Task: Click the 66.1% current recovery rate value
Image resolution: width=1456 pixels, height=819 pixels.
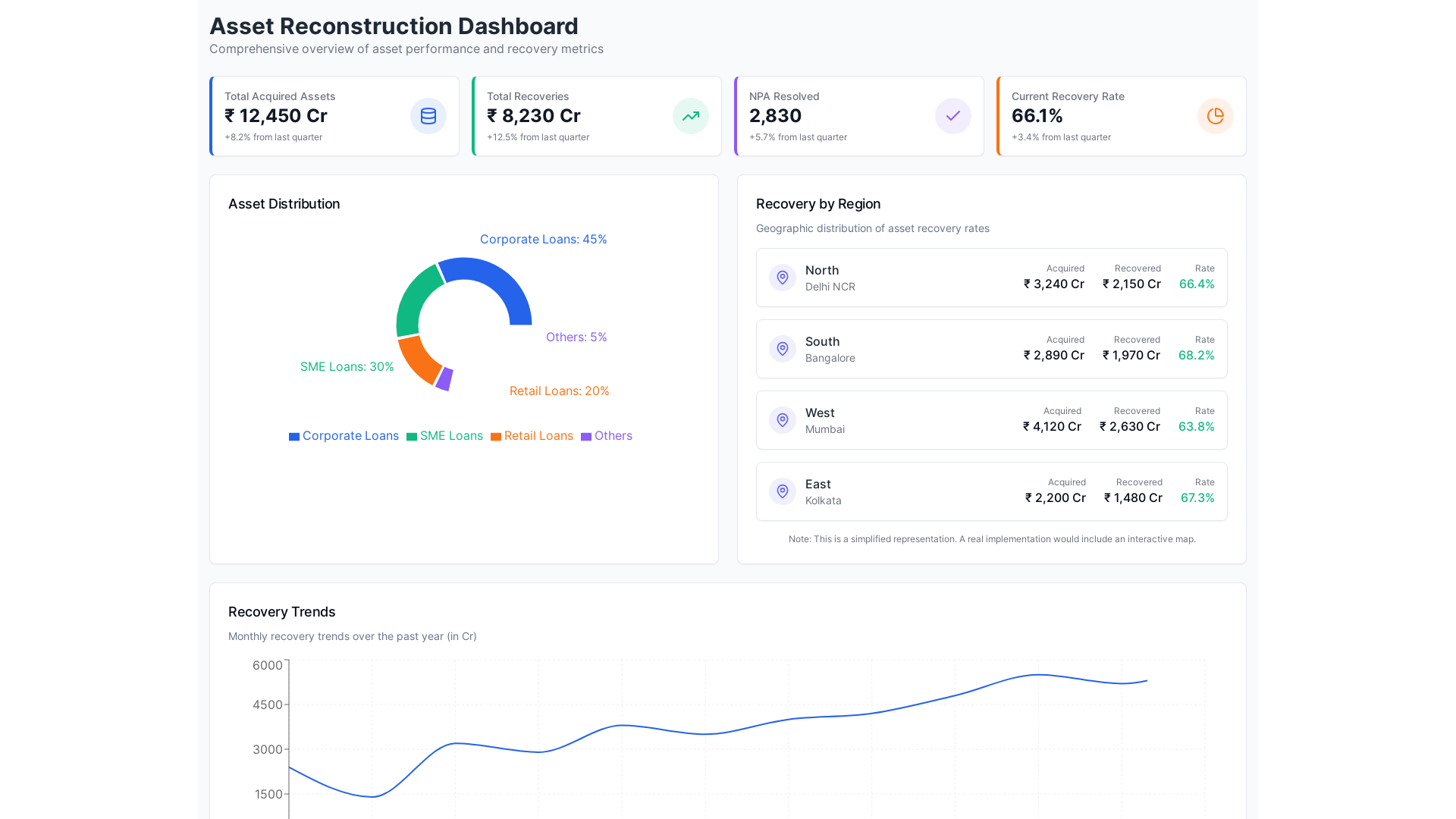Action: 1037,116
